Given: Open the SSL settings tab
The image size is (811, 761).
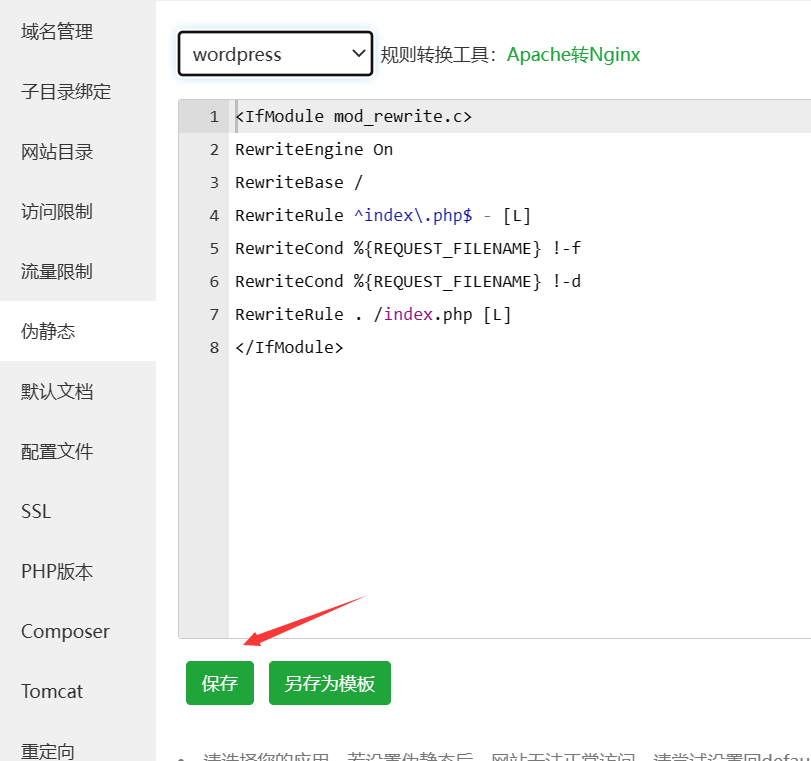Looking at the screenshot, I should pos(36,512).
